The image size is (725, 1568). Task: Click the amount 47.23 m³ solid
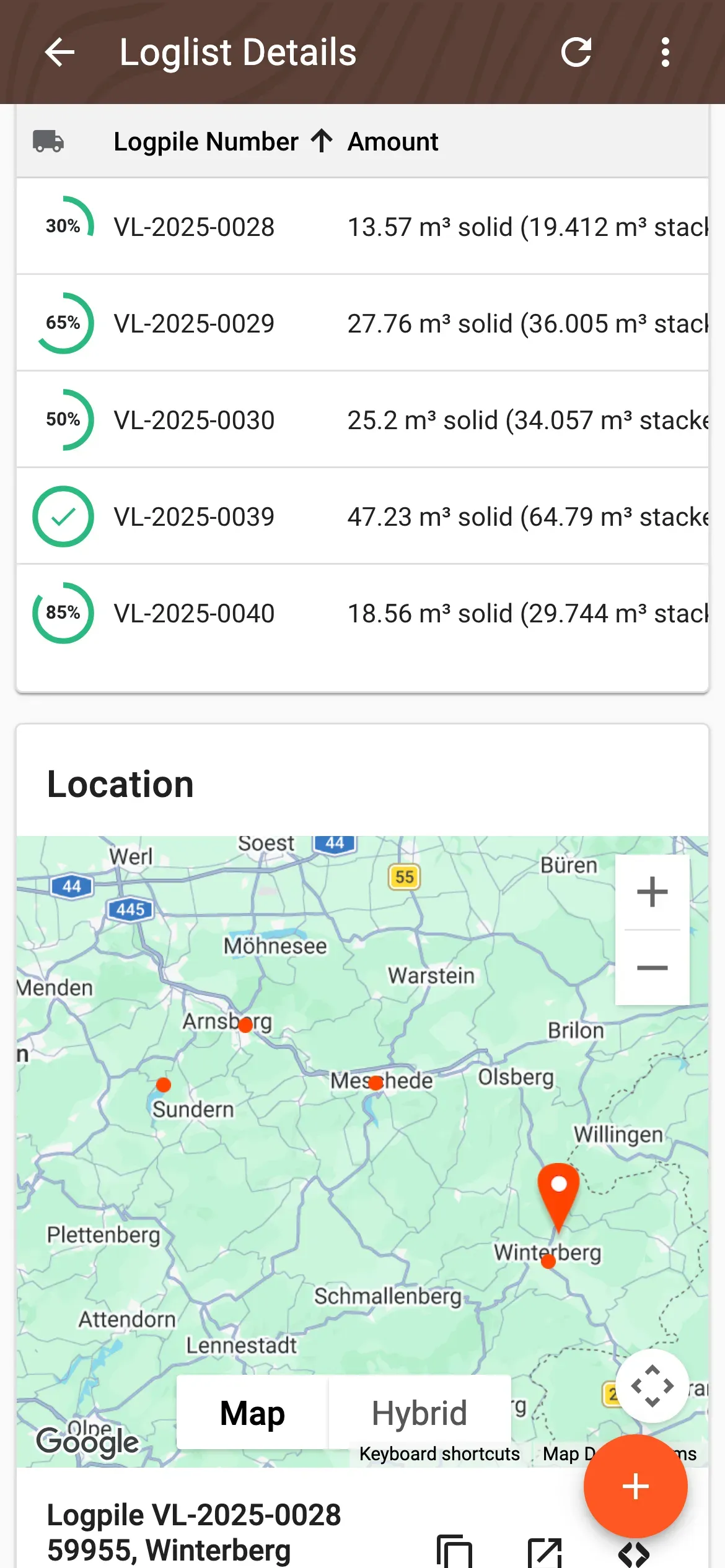pyautogui.click(x=430, y=516)
